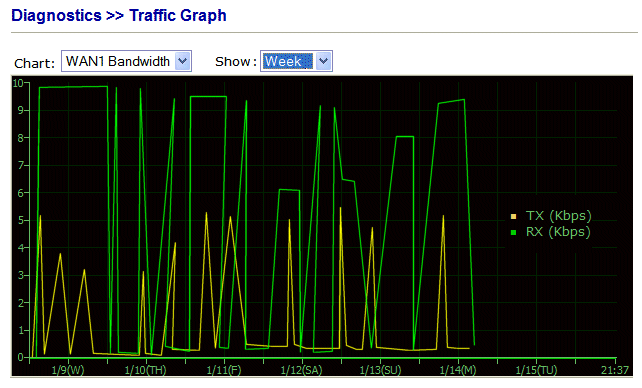Click the 1/12(SA) date axis marker

point(301,370)
